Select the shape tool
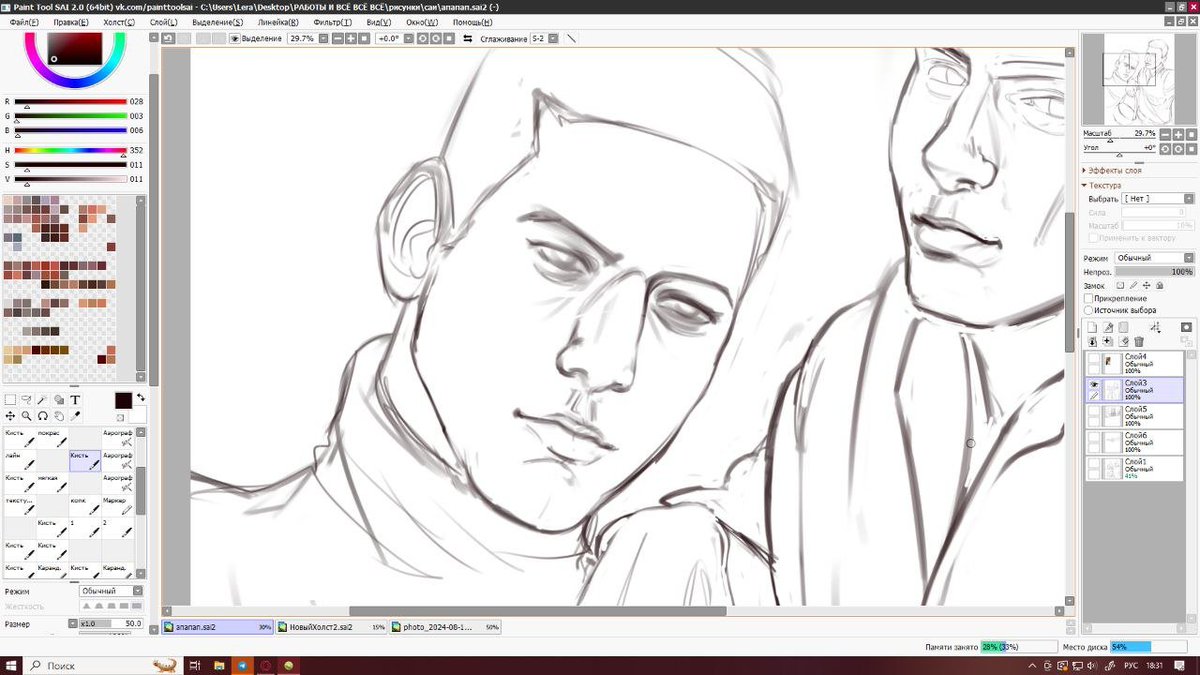The width and height of the screenshot is (1200, 675). [59, 400]
